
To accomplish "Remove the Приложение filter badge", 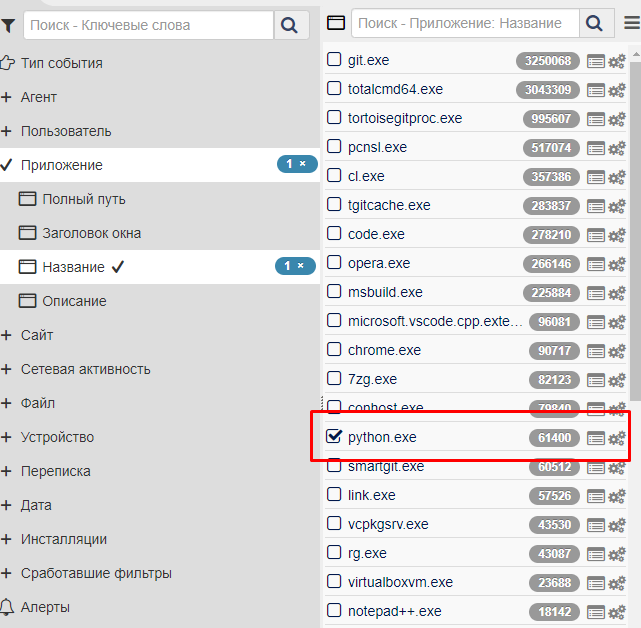I will [x=302, y=164].
